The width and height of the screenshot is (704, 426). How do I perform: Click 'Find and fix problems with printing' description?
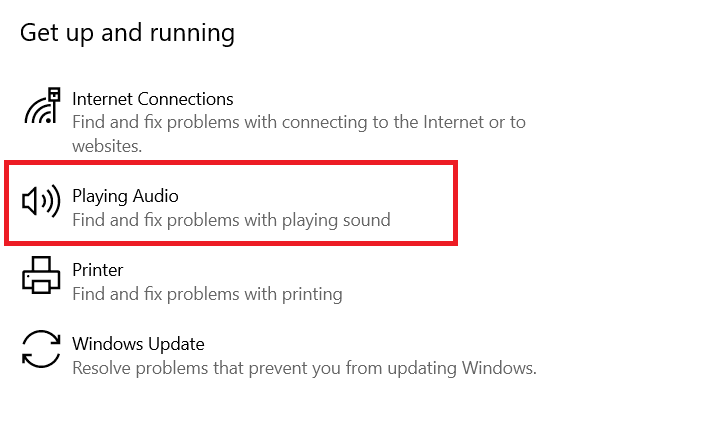pos(207,294)
